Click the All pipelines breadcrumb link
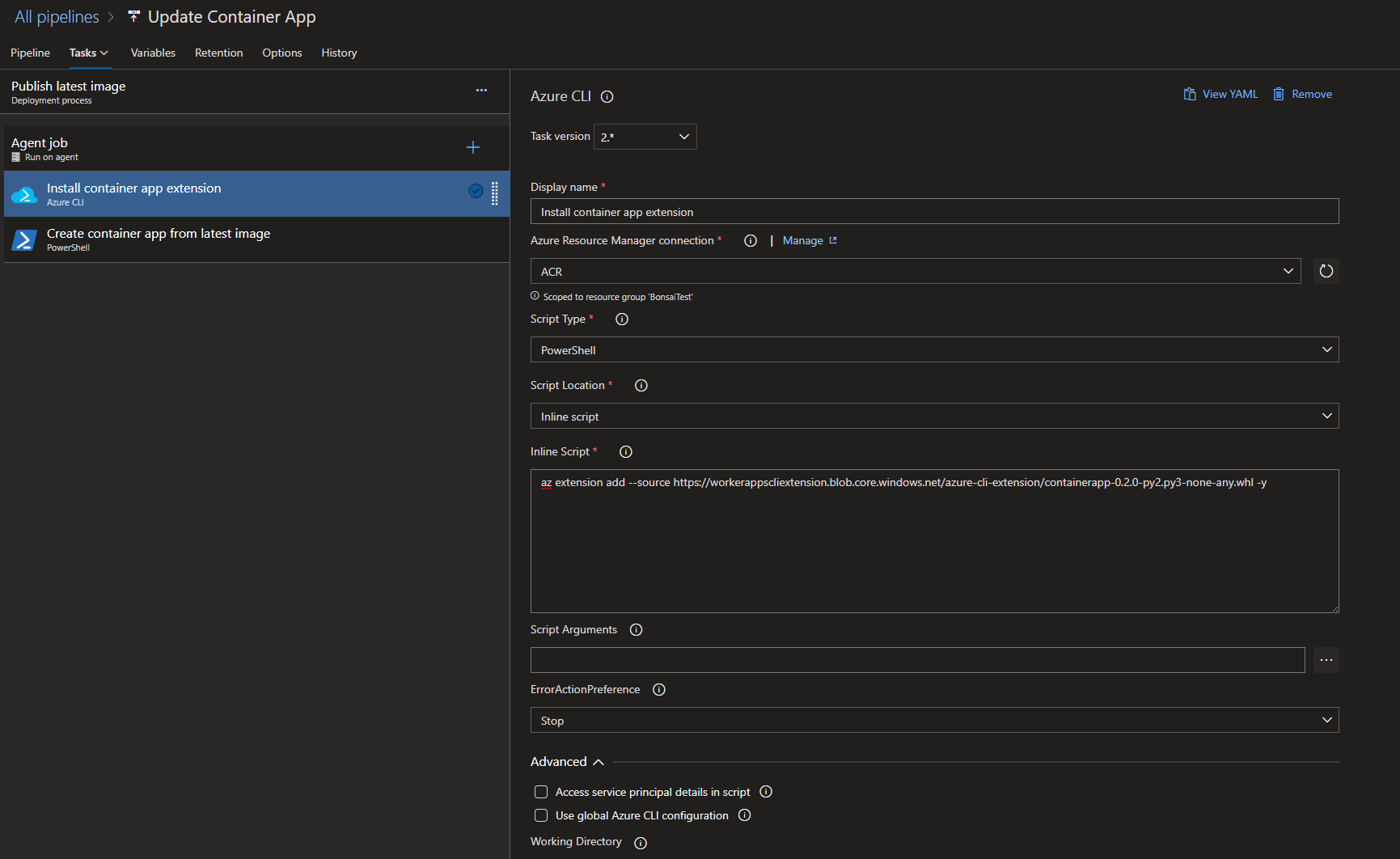The height and width of the screenshot is (859, 1400). [57, 17]
